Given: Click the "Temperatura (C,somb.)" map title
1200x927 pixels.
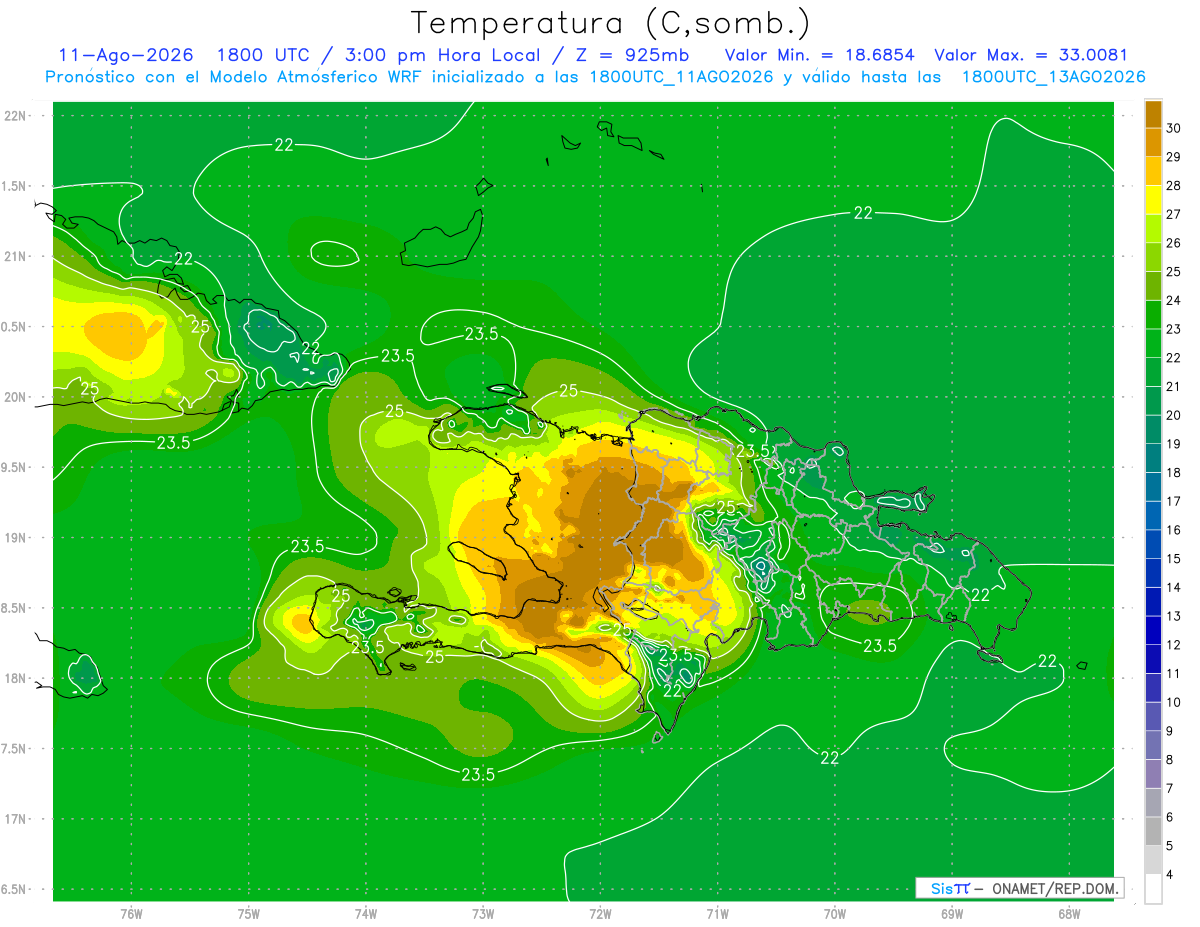Looking at the screenshot, I should (x=611, y=23).
